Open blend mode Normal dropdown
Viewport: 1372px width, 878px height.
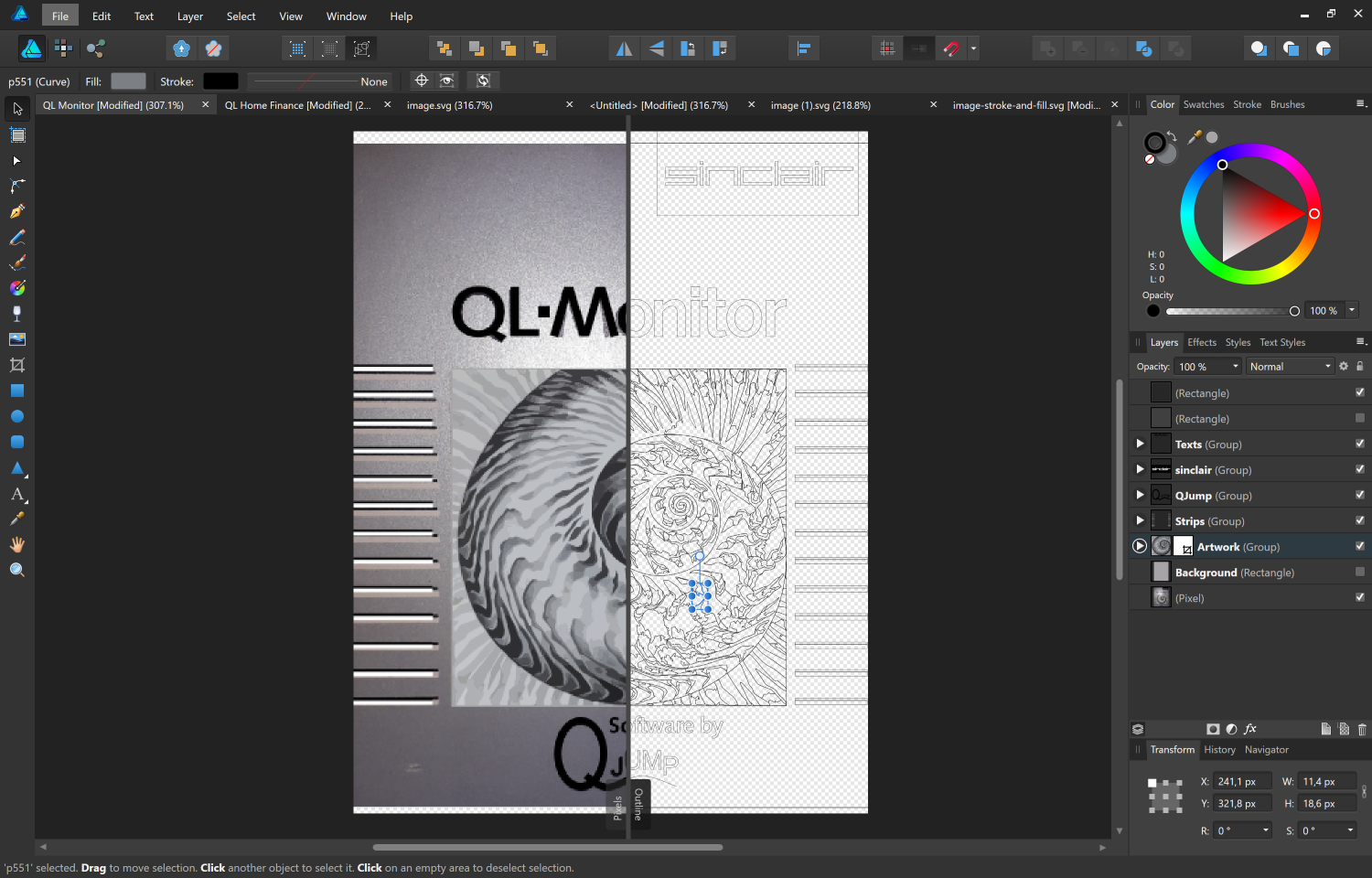[1291, 366]
